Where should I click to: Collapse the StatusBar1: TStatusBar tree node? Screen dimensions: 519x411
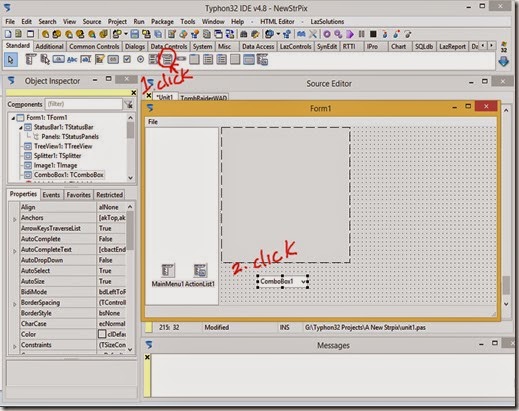click(x=21, y=127)
